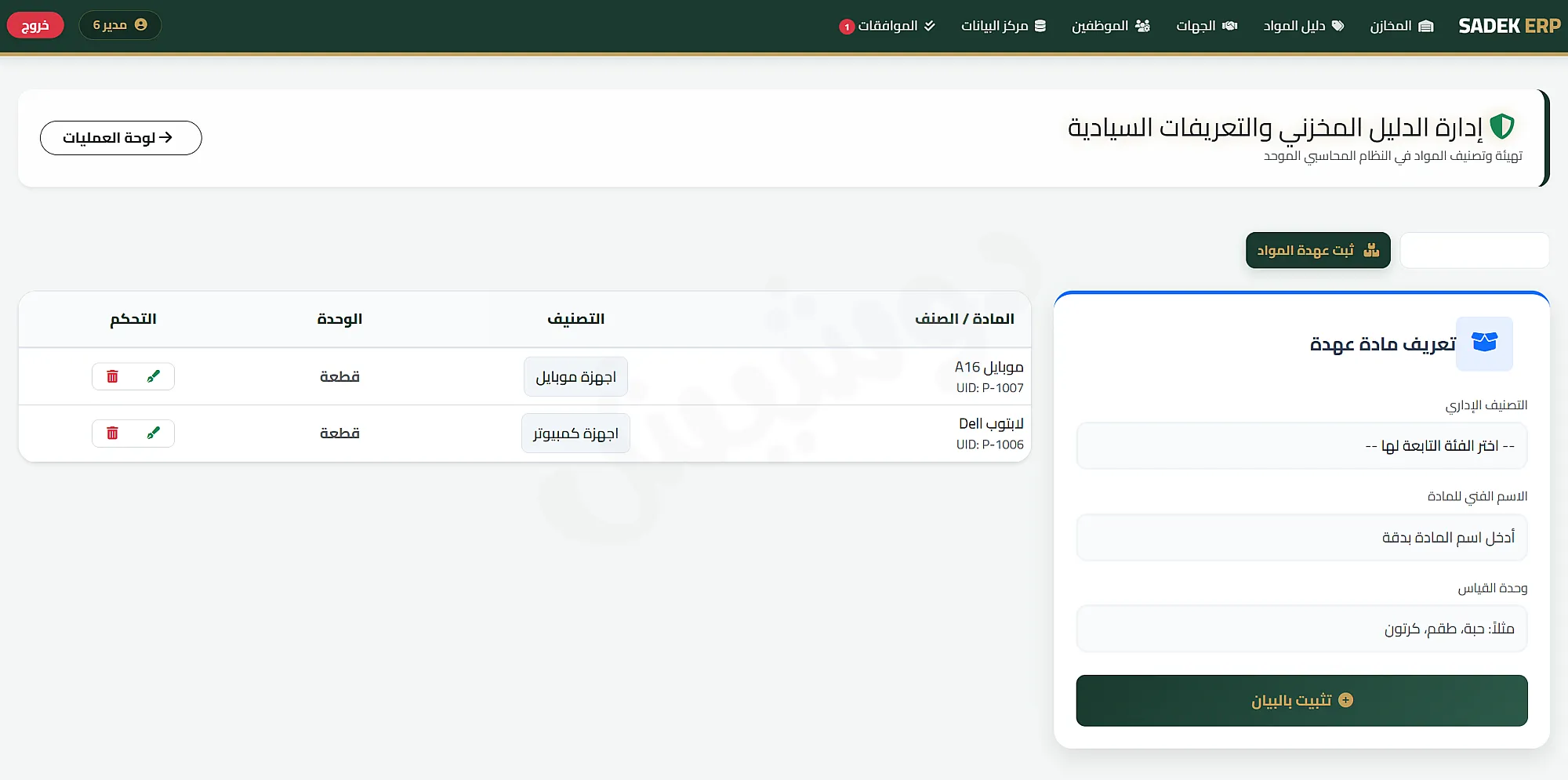Screen dimensions: 1568x780
Task: Click the blue box icon beside تعريف مادة عهدة
Action: pos(1484,343)
